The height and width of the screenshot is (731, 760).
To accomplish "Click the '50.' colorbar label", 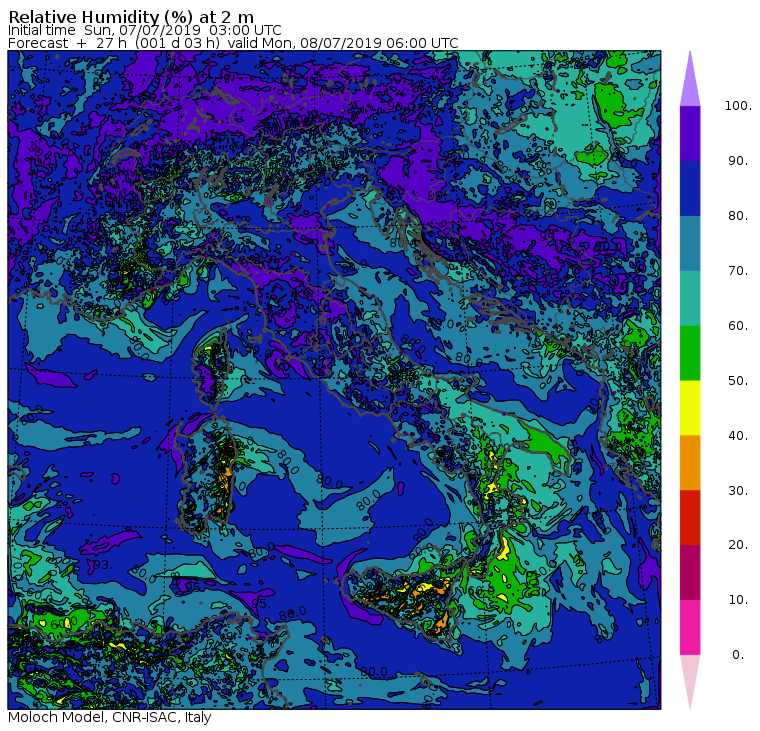I will [x=738, y=381].
